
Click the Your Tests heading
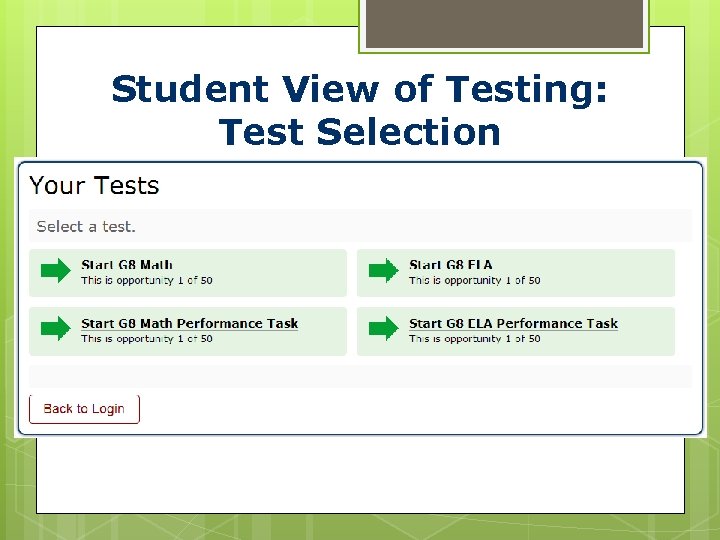94,186
